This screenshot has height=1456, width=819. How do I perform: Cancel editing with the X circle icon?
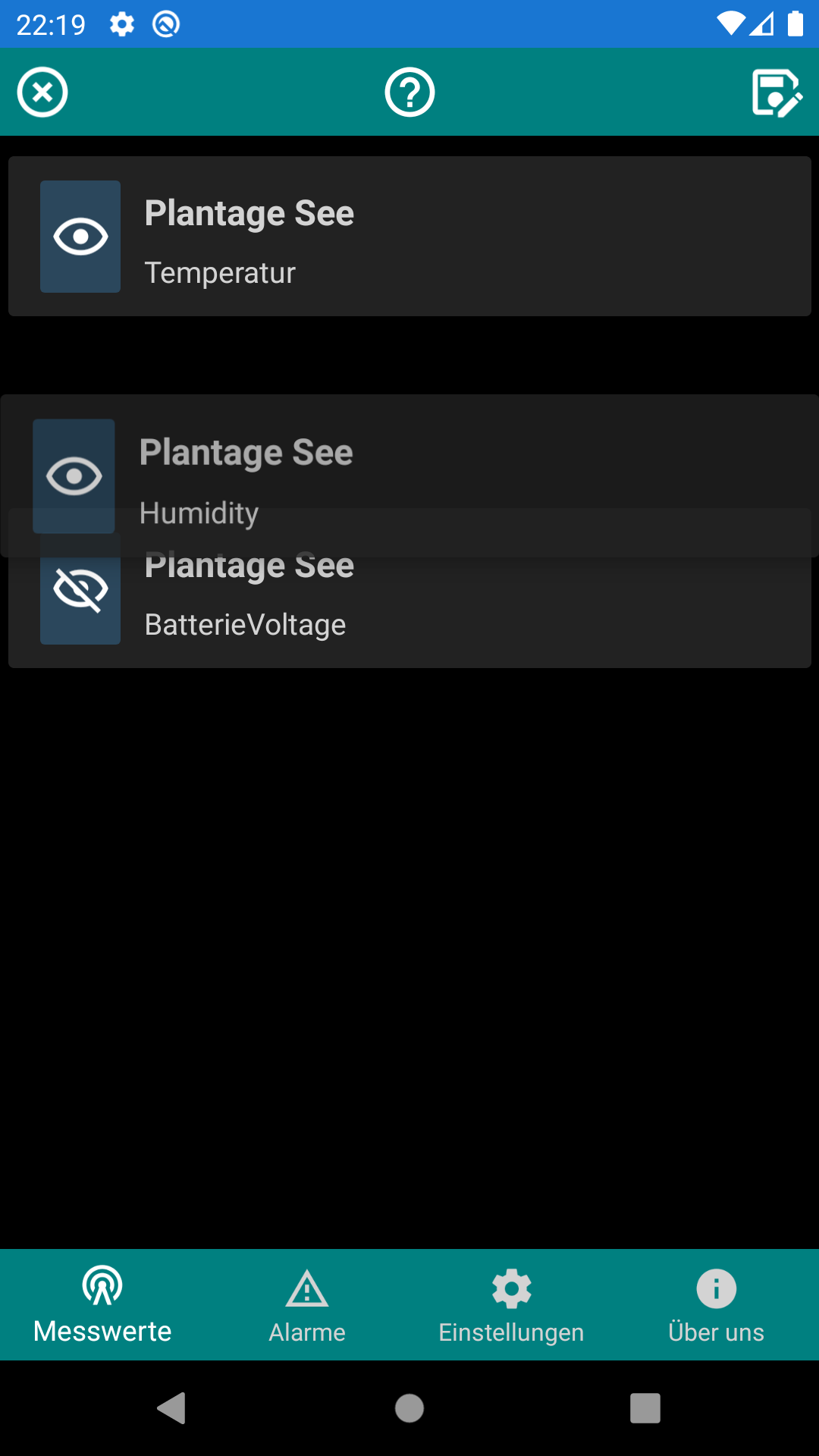[42, 93]
